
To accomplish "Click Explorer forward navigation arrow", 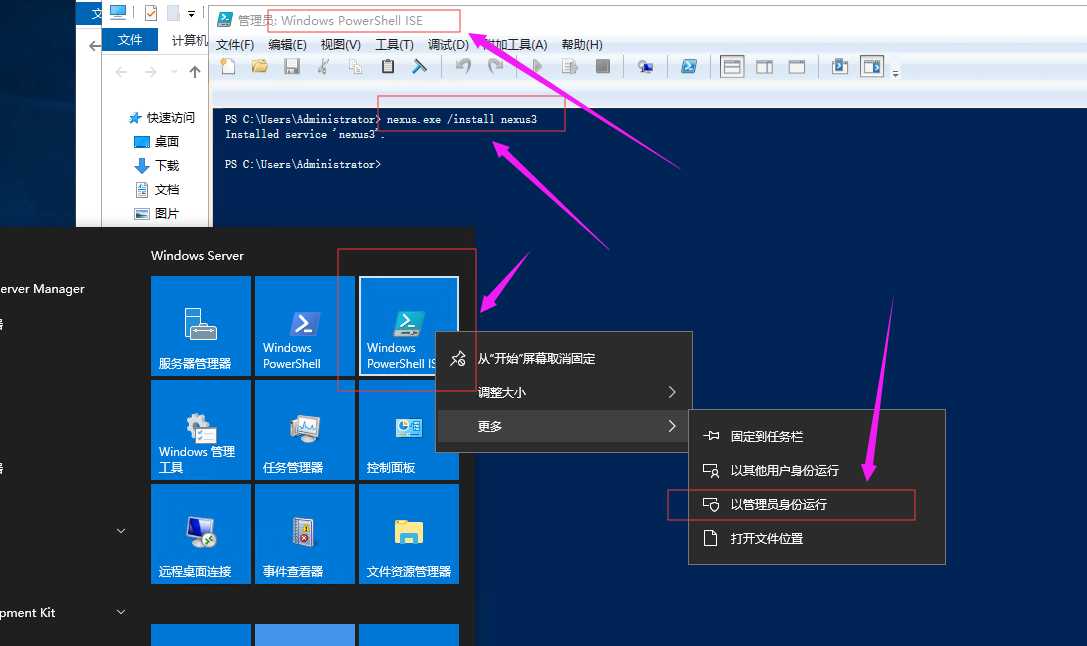I will (150, 72).
